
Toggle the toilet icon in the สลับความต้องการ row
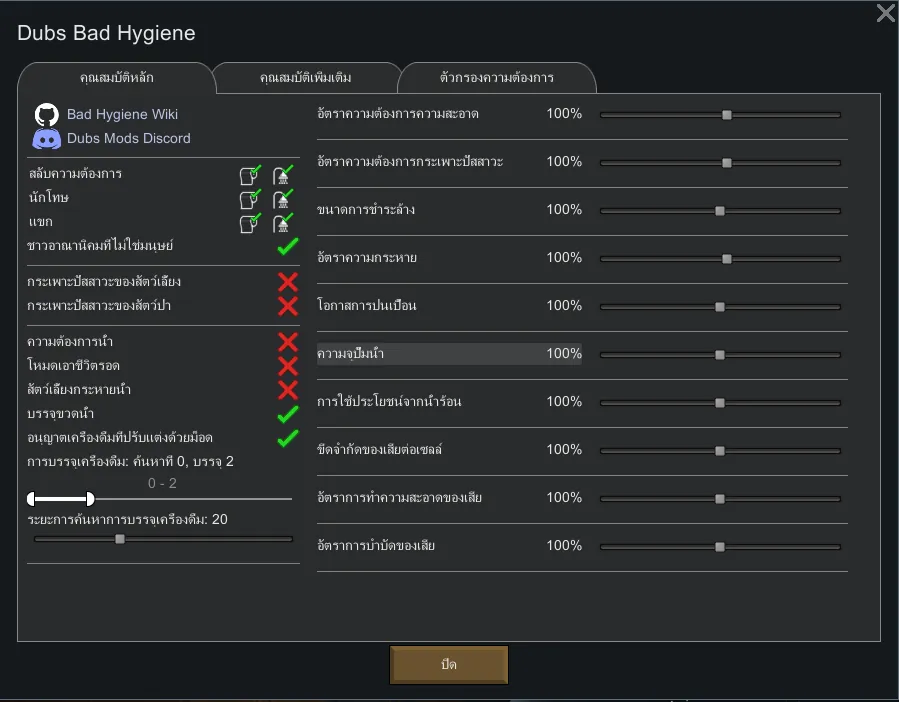[250, 175]
